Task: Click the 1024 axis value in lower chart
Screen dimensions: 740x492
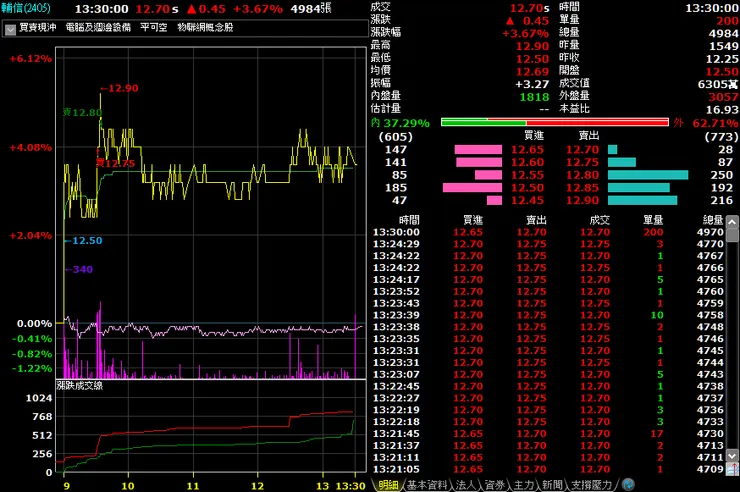Action: click(39, 398)
